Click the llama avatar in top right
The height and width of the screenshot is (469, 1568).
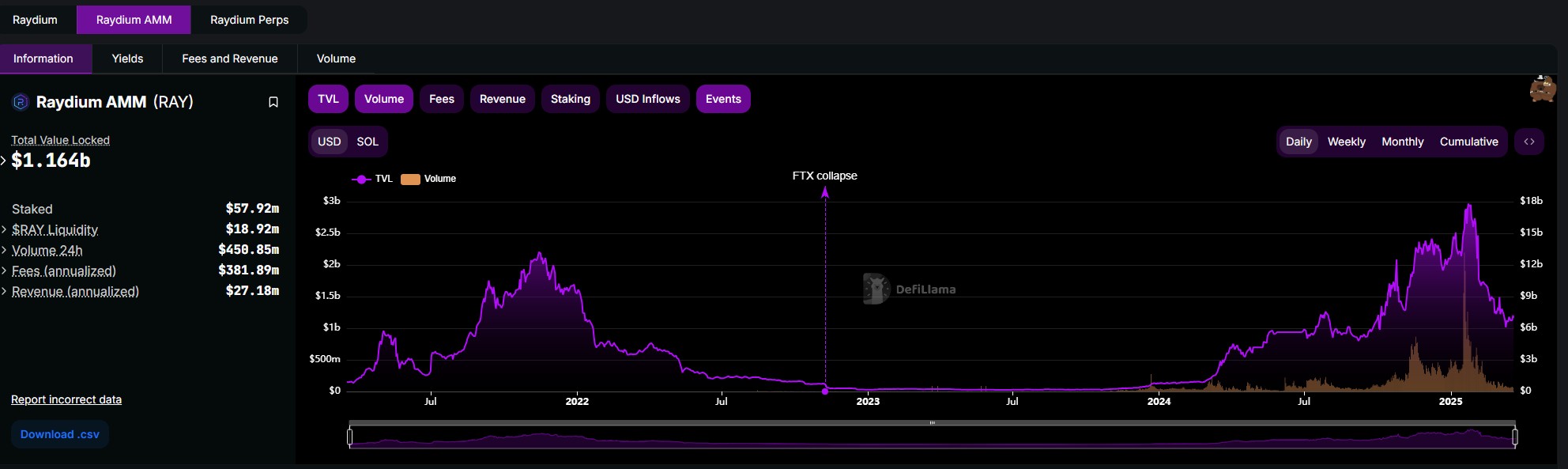[1542, 89]
